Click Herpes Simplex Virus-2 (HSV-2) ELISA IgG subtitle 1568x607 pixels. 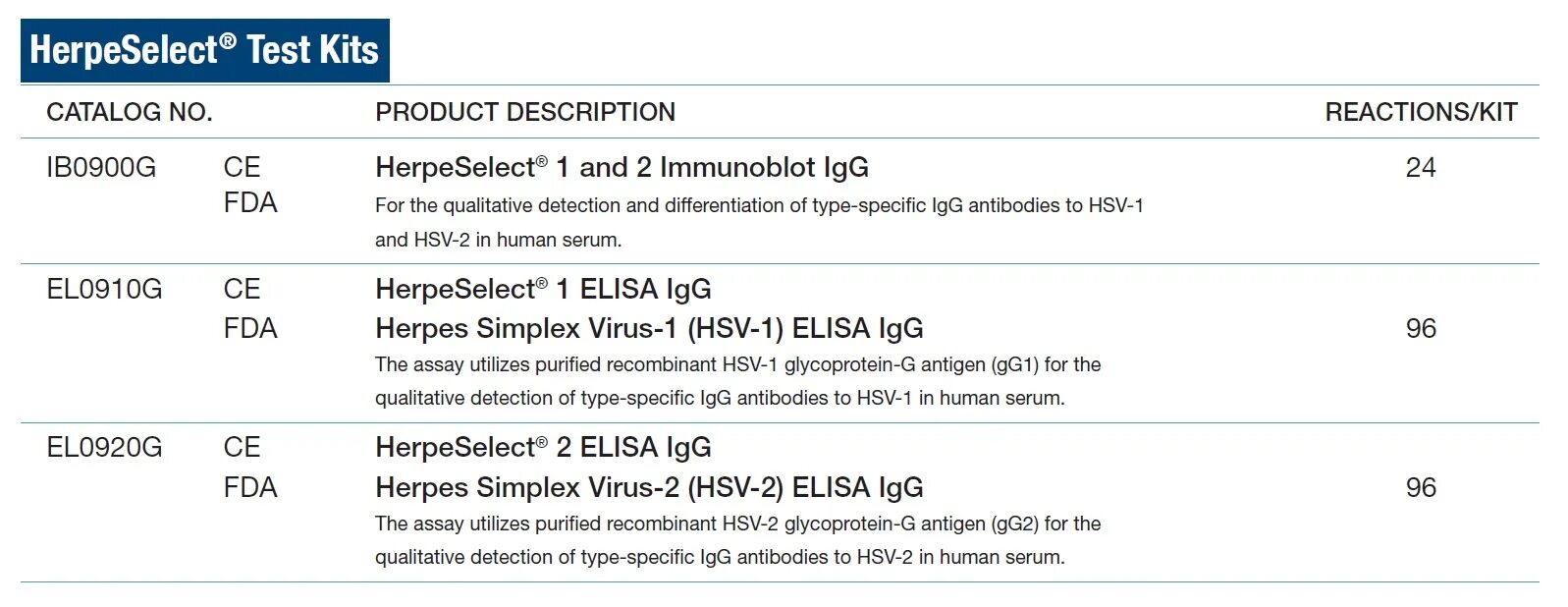point(649,488)
